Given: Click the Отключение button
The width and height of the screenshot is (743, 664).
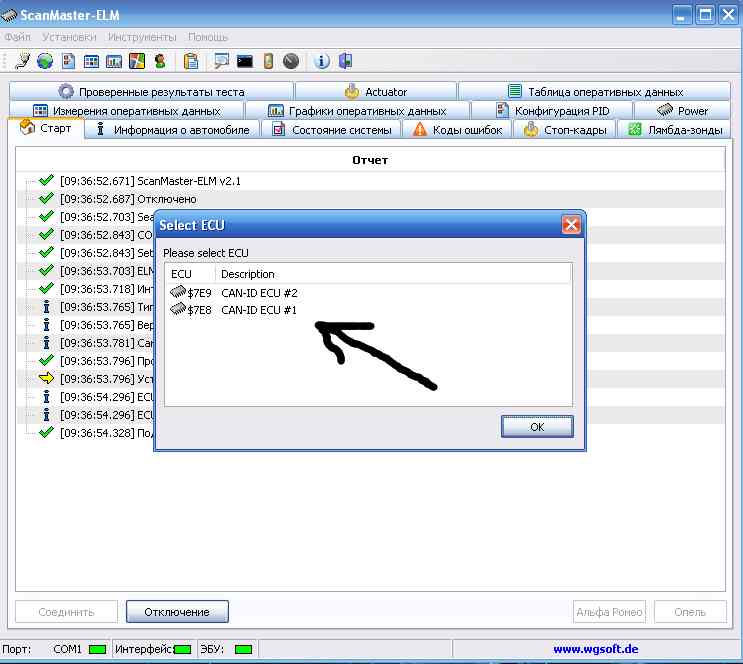Looking at the screenshot, I should click(x=177, y=611).
